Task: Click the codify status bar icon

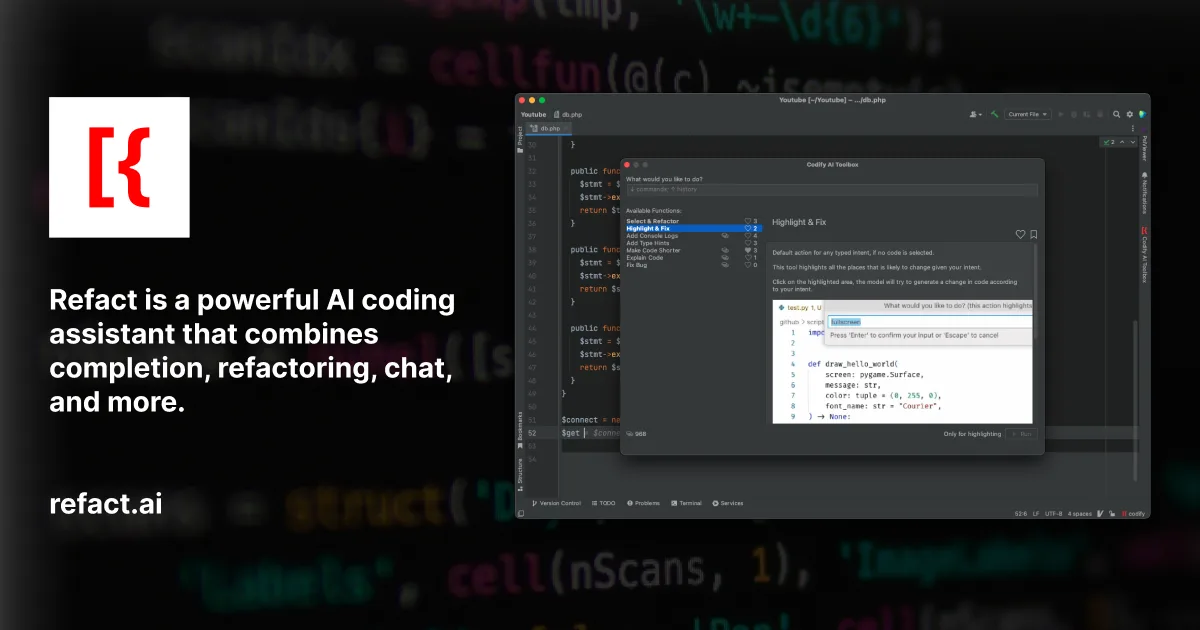Action: (1134, 514)
